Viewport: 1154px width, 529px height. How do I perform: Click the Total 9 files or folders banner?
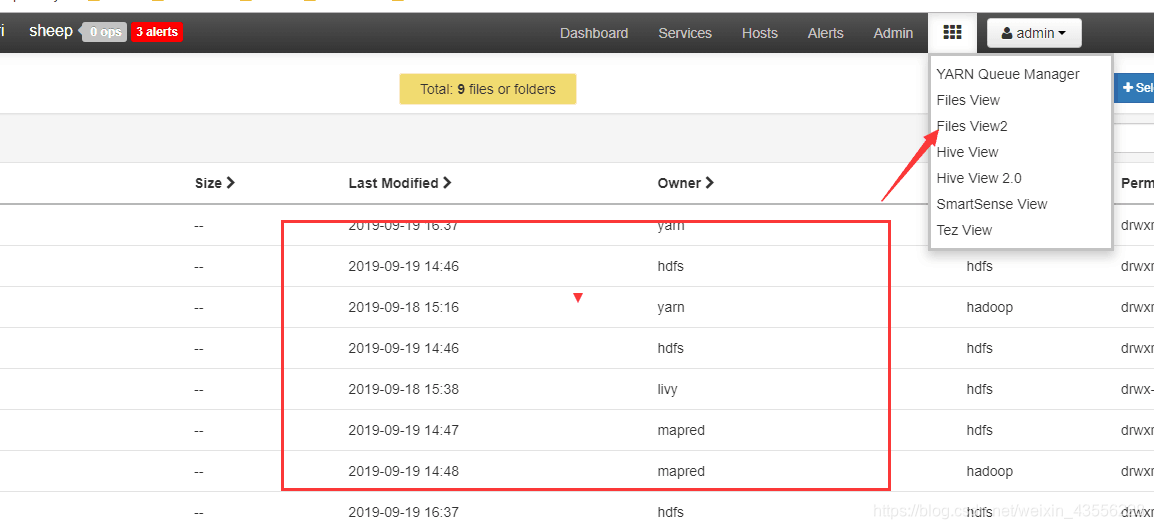click(x=488, y=89)
